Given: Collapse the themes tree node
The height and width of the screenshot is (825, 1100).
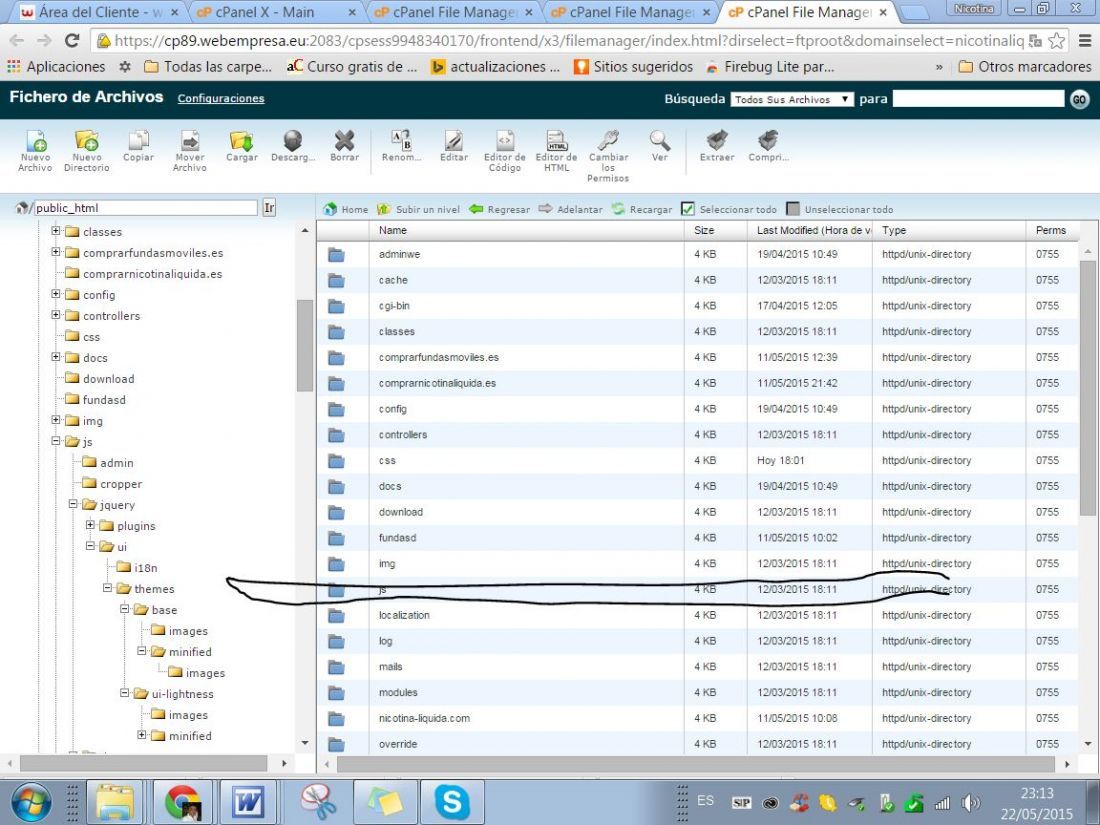Looking at the screenshot, I should pos(107,588).
